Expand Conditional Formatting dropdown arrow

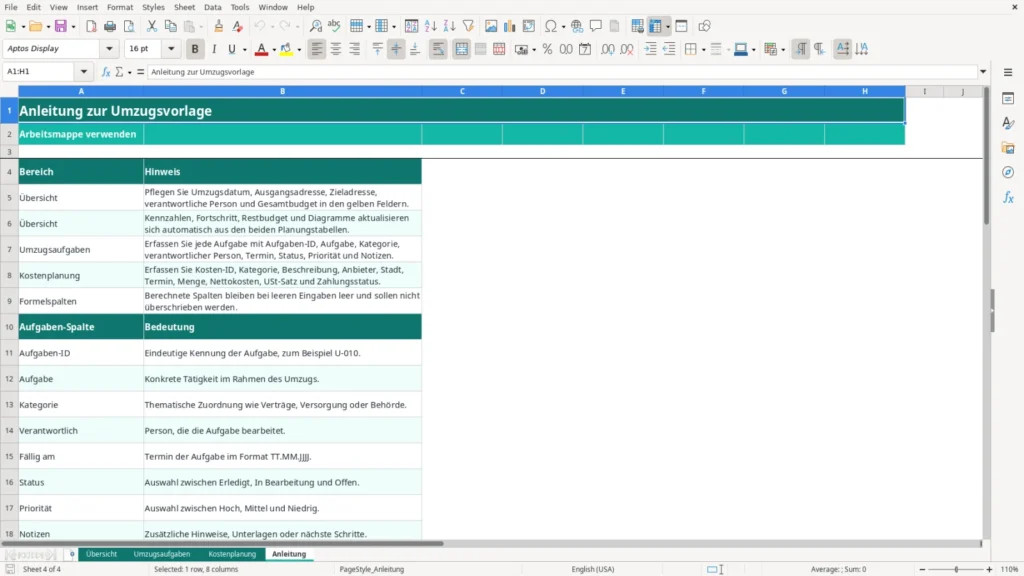[x=783, y=50]
